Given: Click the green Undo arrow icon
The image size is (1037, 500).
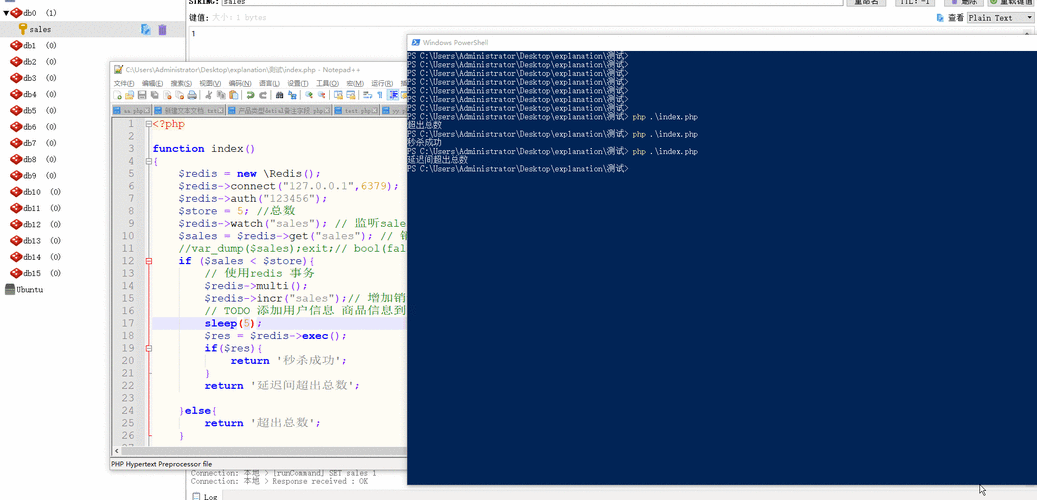Looking at the screenshot, I should click(x=251, y=95).
